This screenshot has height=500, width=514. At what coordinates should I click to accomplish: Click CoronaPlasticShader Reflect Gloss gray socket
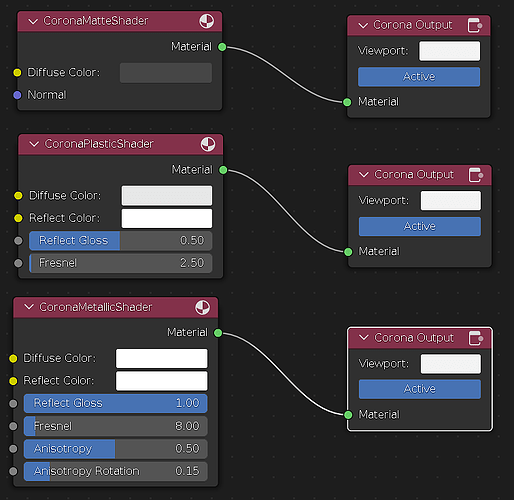pos(18,241)
